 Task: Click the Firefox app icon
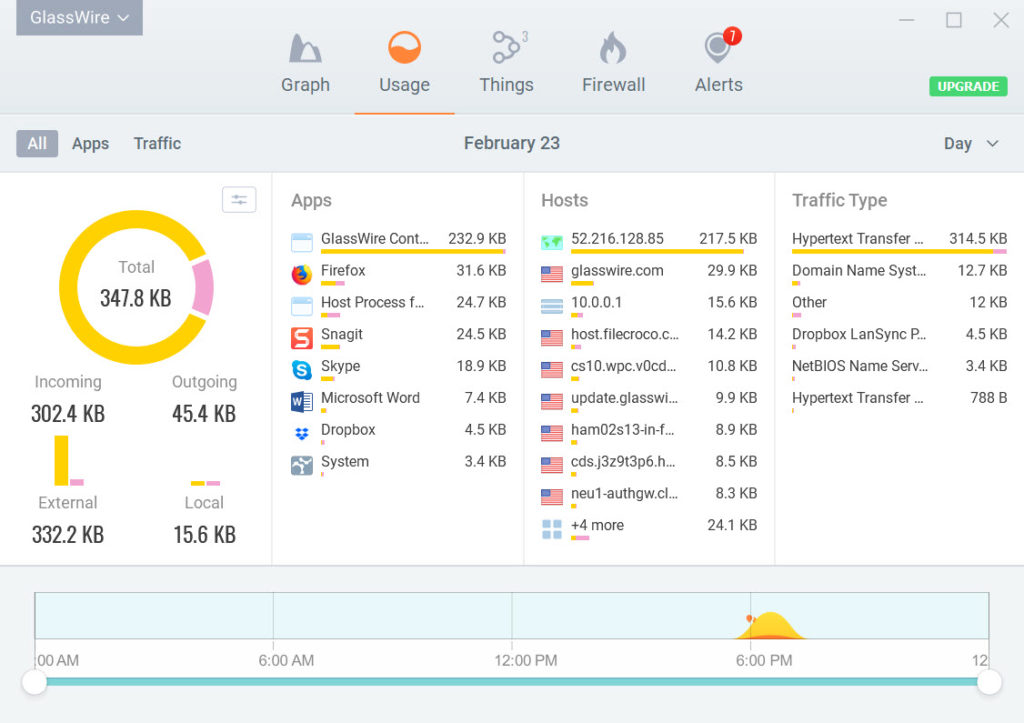[x=302, y=274]
